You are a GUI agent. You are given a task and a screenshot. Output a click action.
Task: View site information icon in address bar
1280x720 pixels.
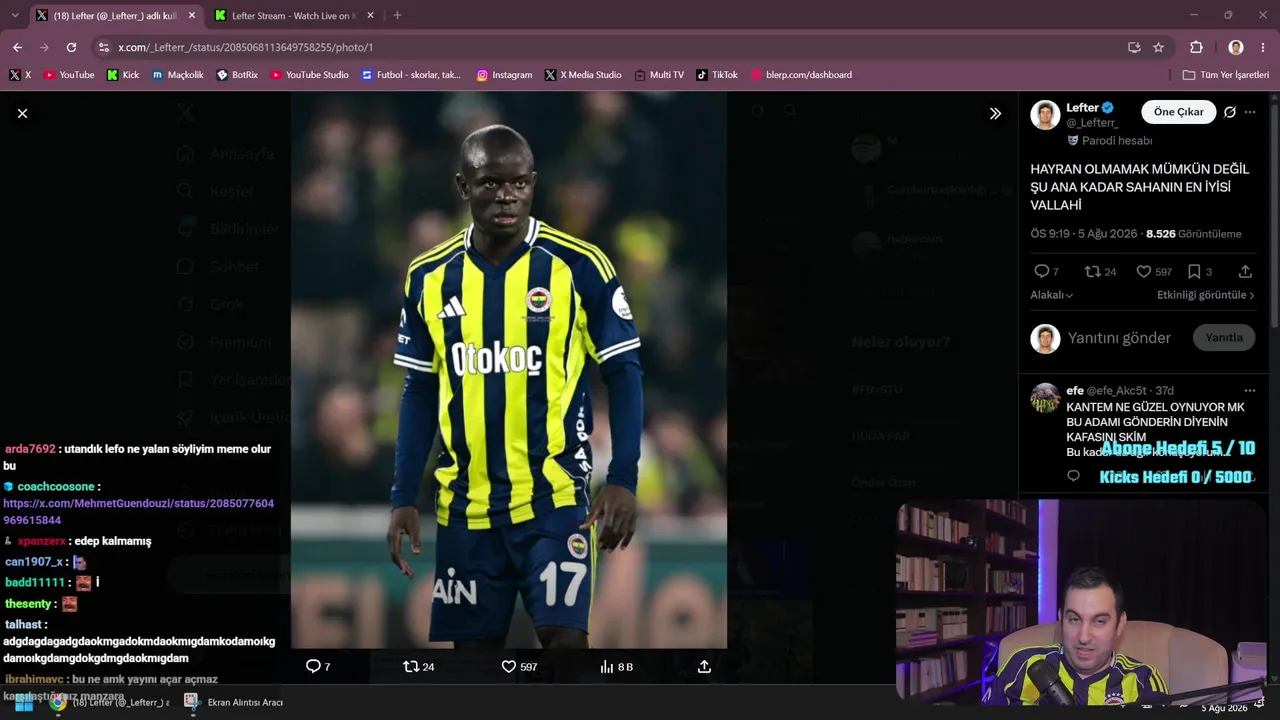click(x=104, y=47)
